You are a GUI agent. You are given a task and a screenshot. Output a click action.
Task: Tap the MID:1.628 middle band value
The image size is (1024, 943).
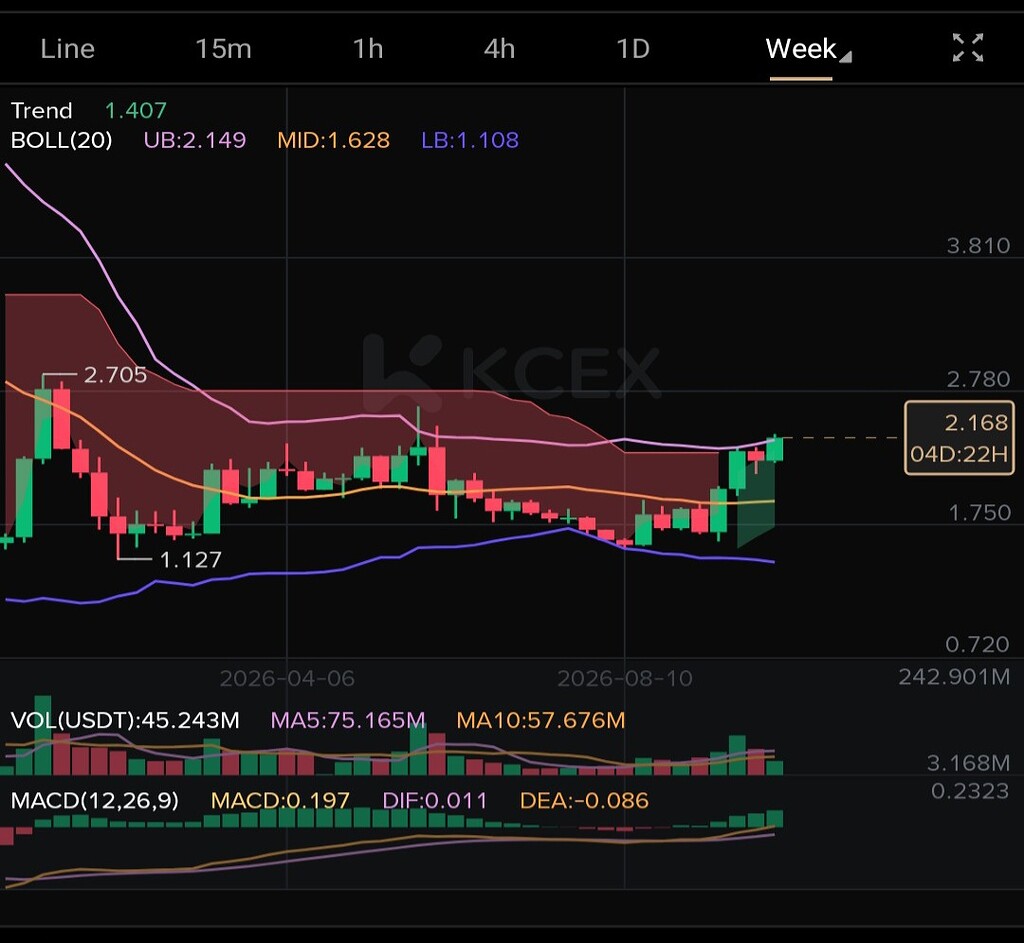click(333, 140)
